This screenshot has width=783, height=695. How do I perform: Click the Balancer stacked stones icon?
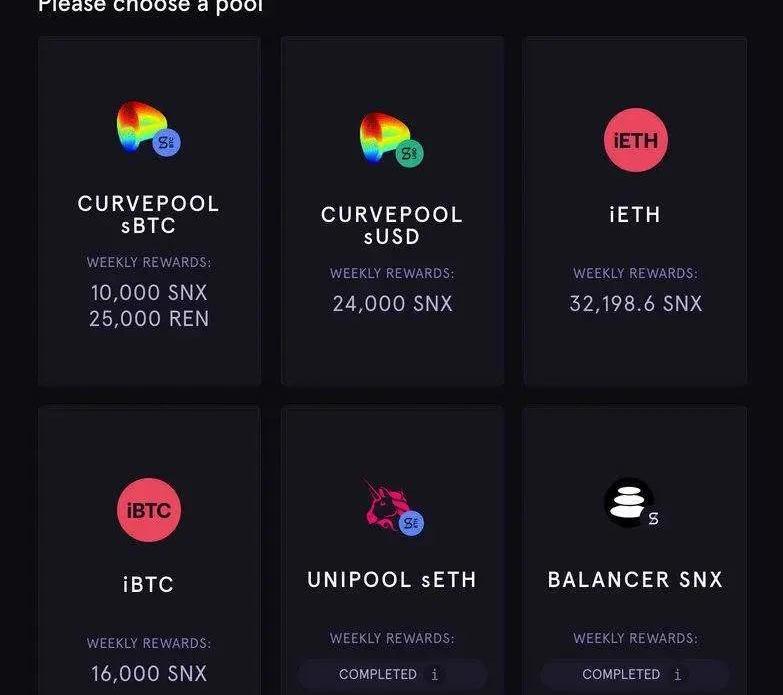point(629,502)
